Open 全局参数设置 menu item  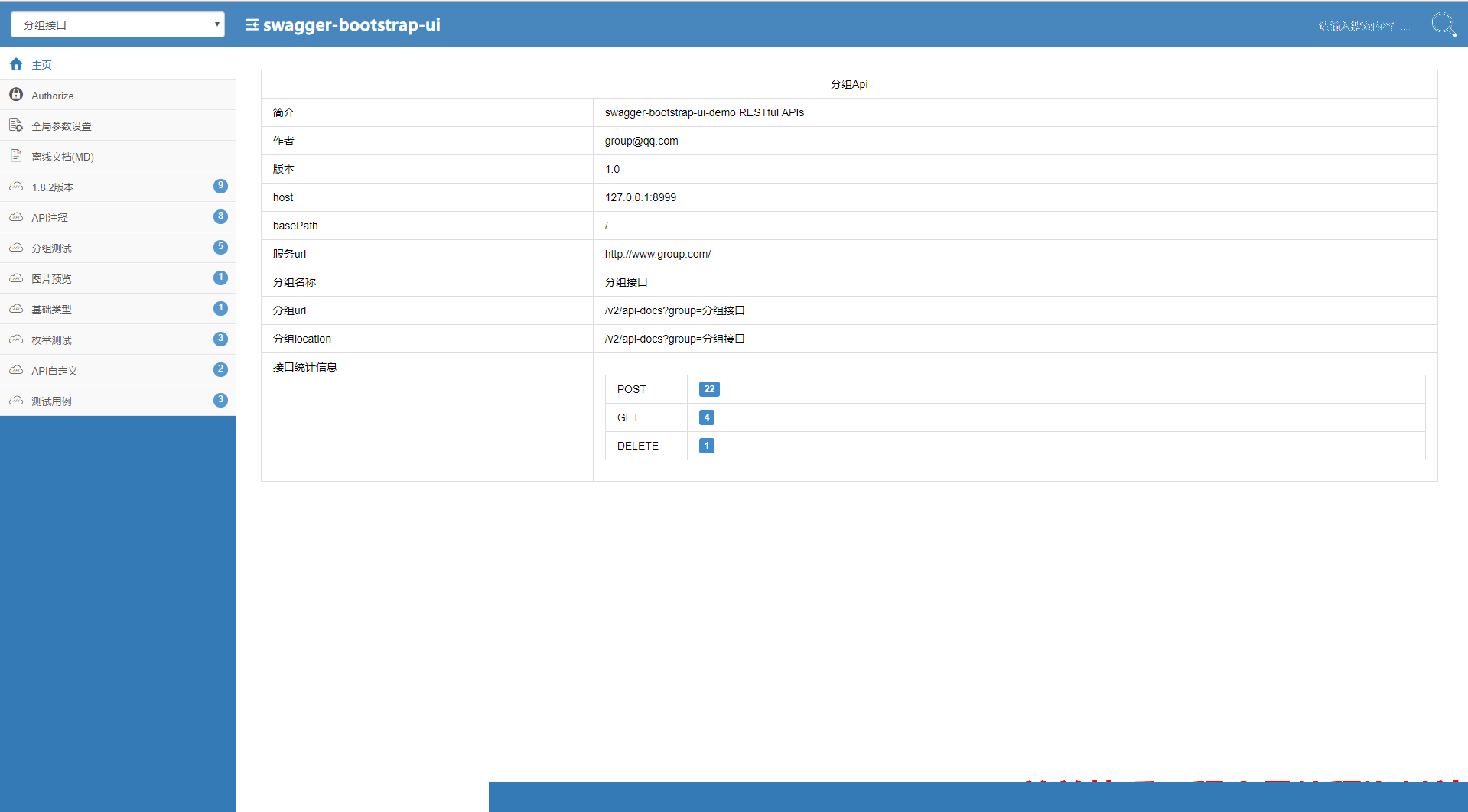[x=118, y=125]
